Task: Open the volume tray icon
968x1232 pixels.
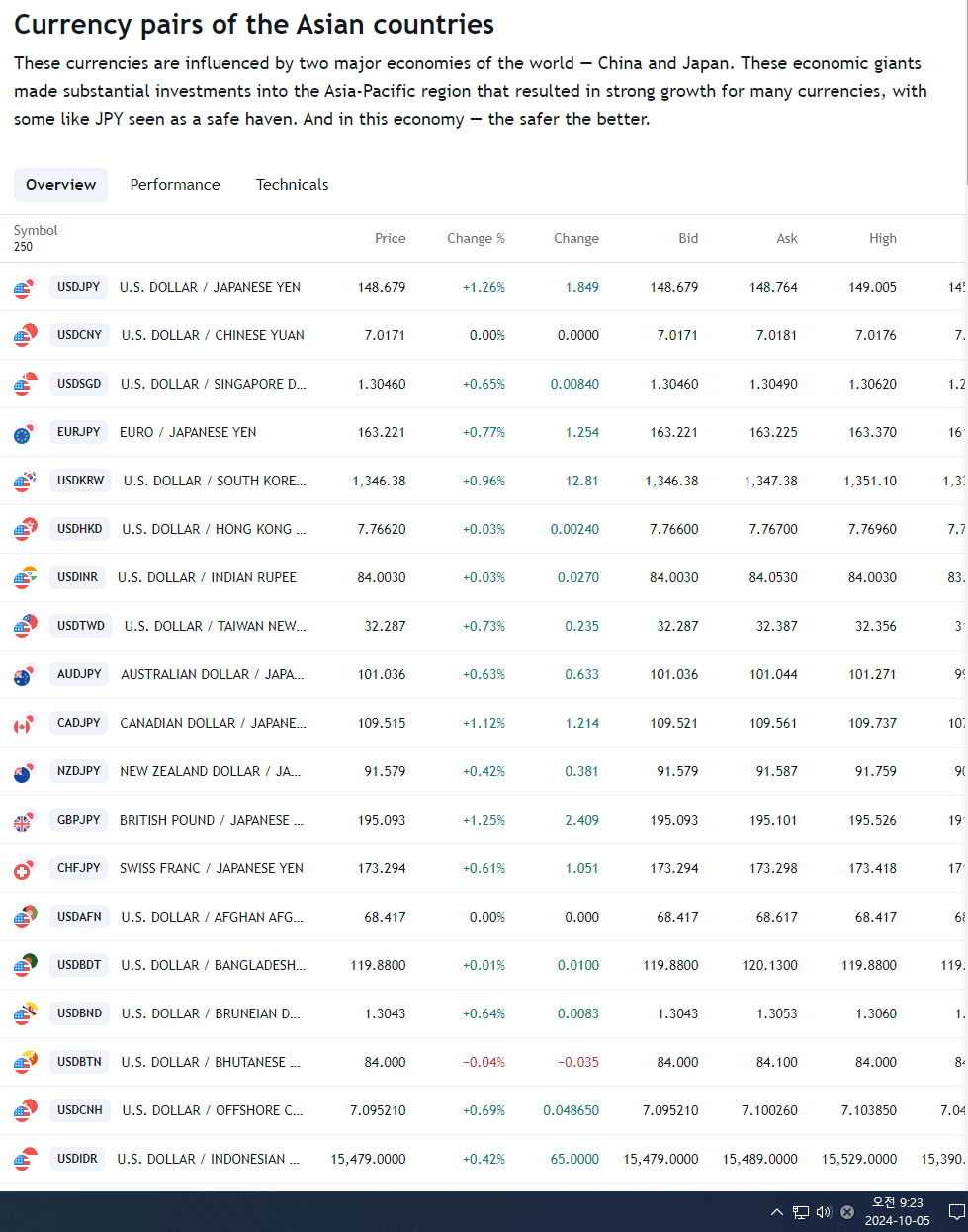Action: (x=824, y=1212)
